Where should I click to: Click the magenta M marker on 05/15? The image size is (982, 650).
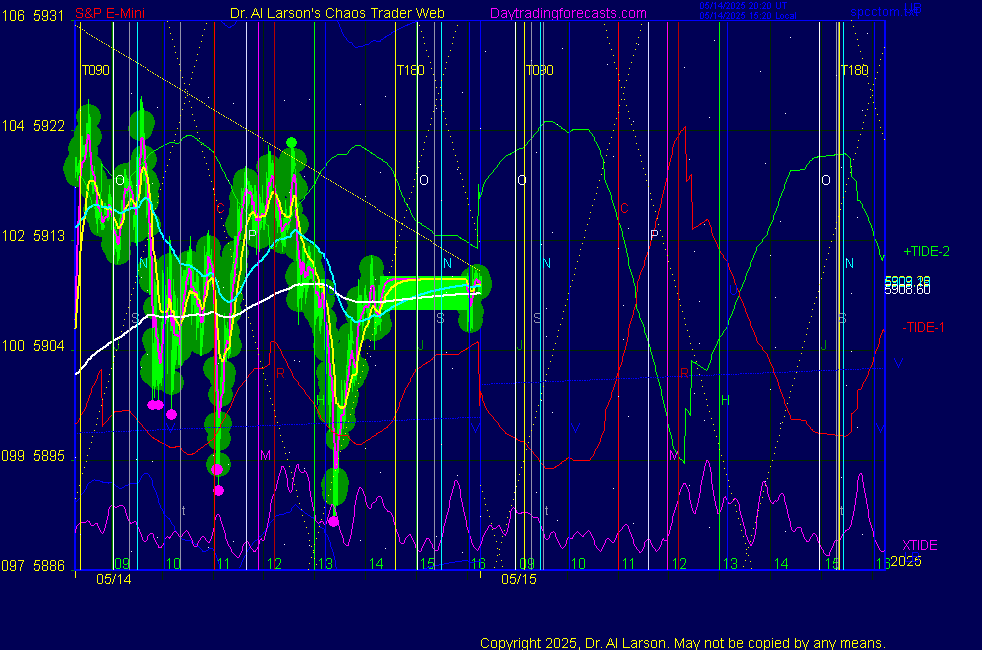coord(673,455)
